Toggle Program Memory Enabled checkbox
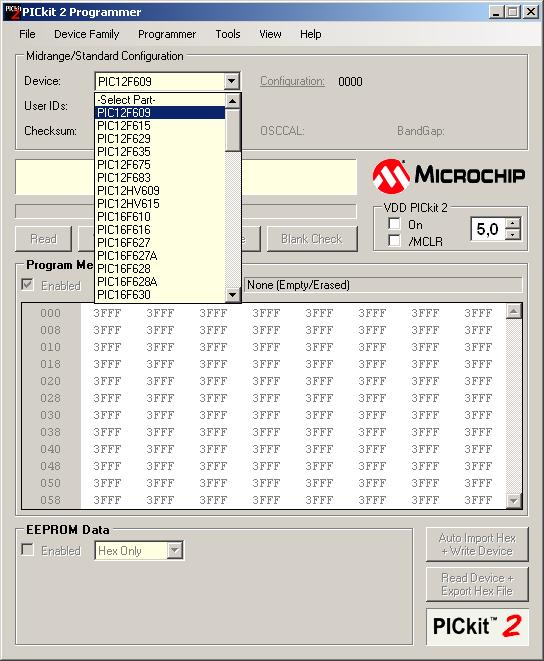This screenshot has width=544, height=661. tap(27, 285)
